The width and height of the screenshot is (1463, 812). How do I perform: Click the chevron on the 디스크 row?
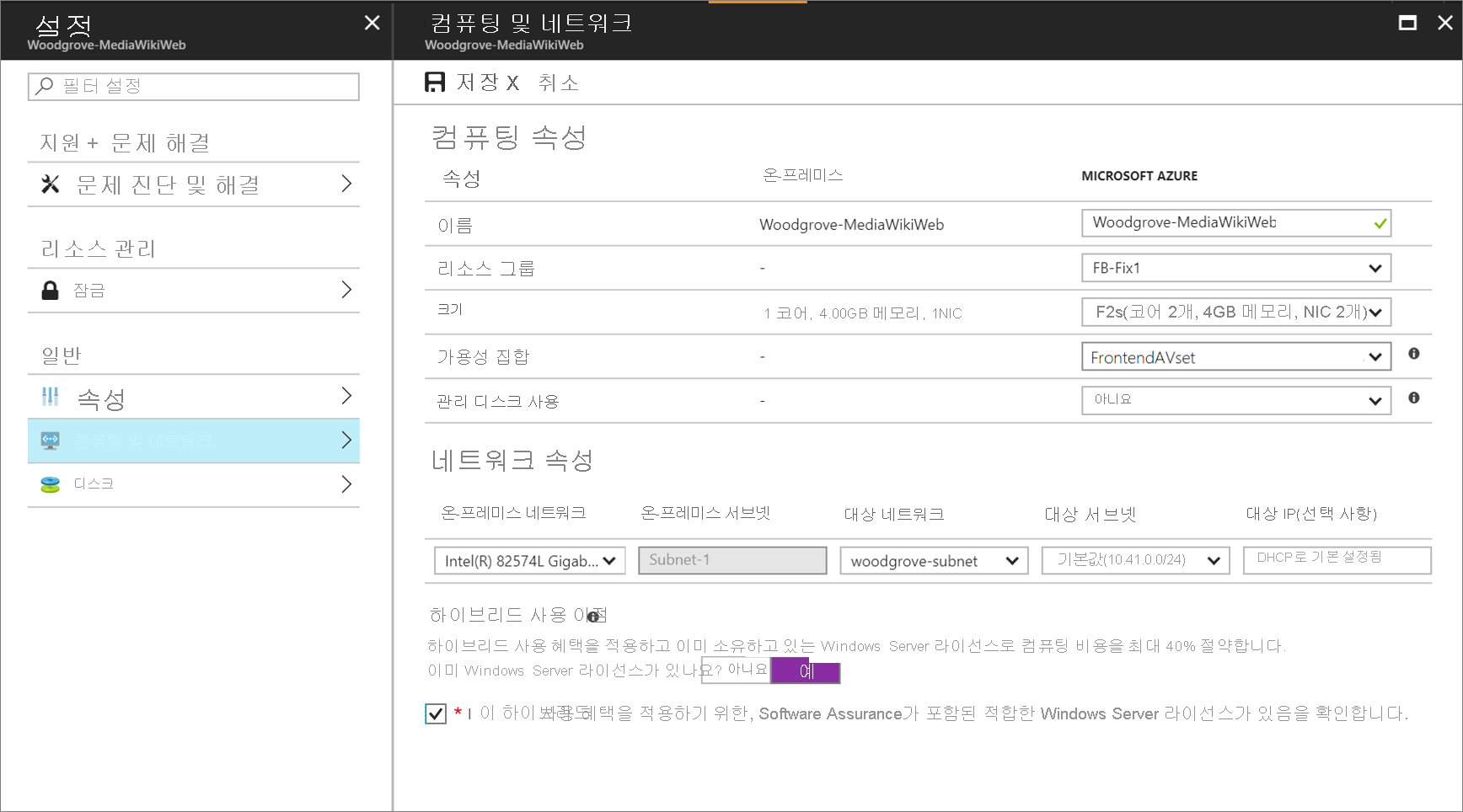346,484
